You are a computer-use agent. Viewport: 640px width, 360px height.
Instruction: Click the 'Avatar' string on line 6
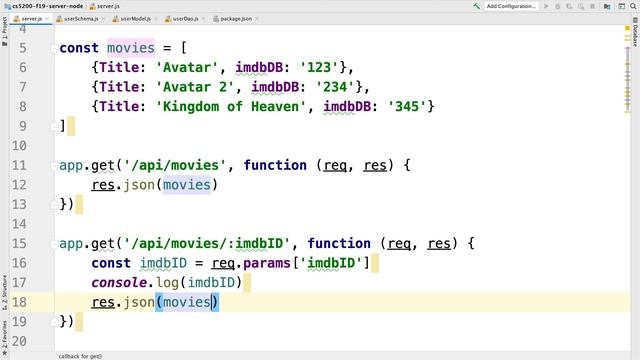[187, 67]
